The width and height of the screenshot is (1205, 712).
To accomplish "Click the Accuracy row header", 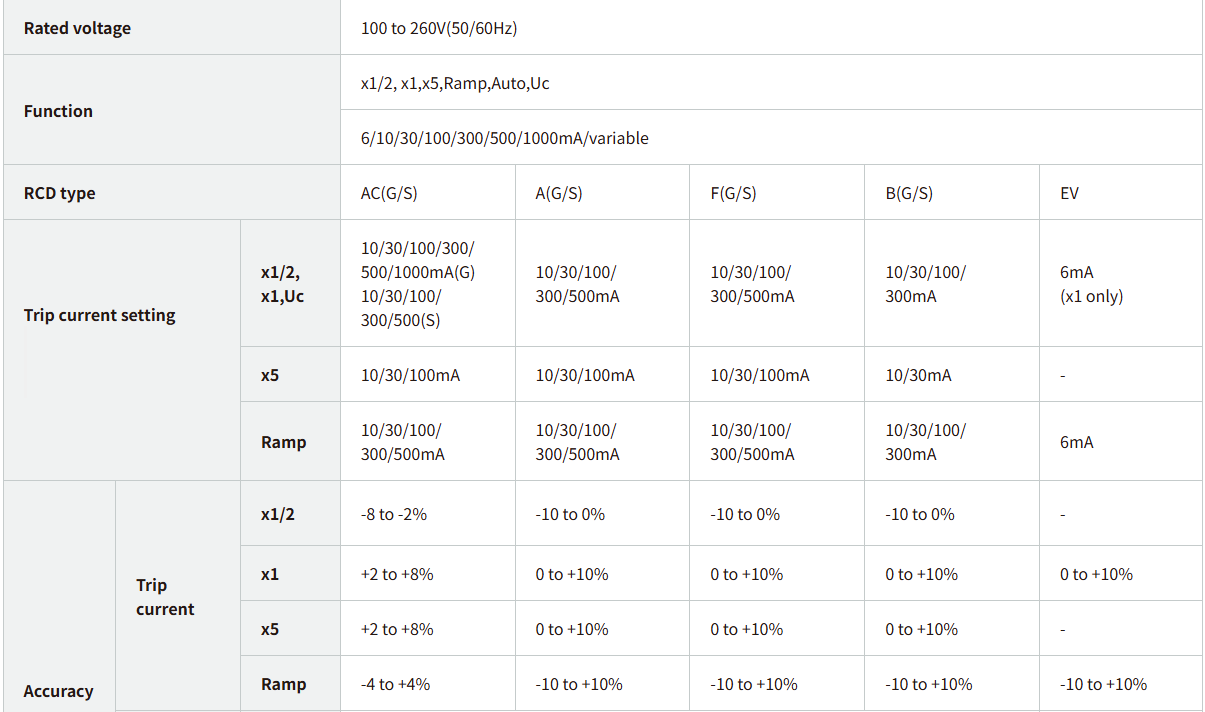I will [58, 691].
